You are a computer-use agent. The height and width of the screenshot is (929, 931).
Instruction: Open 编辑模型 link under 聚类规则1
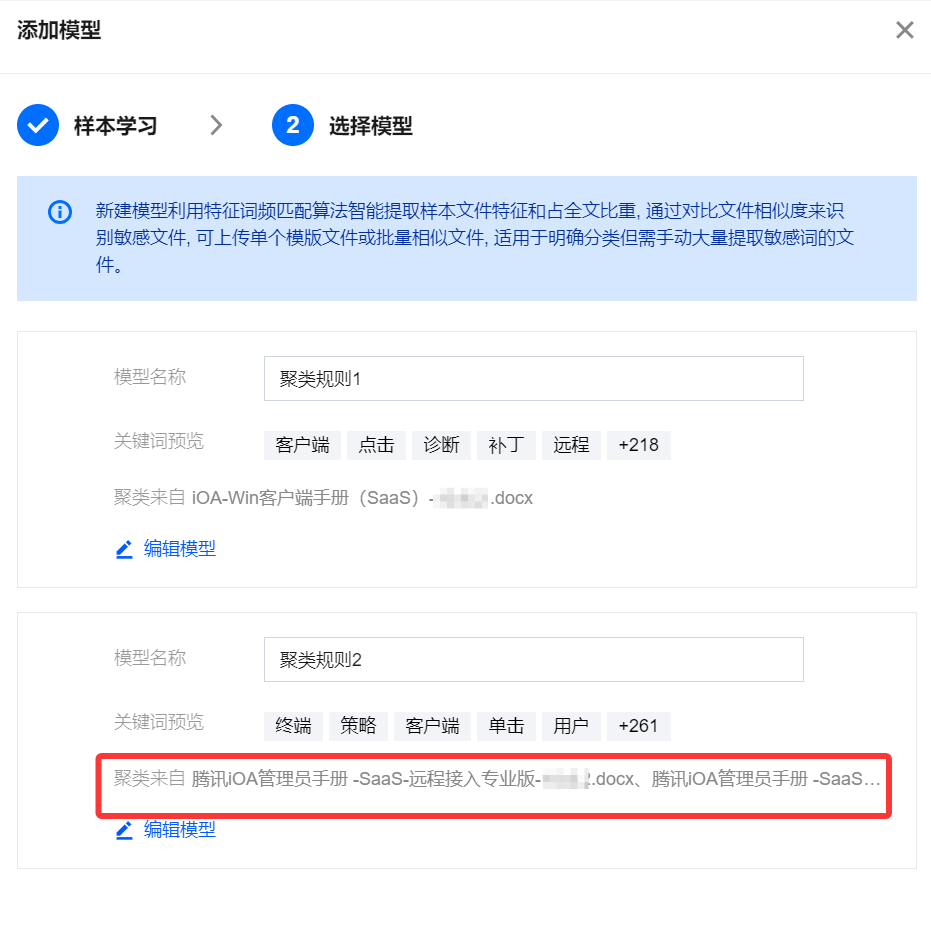point(179,548)
